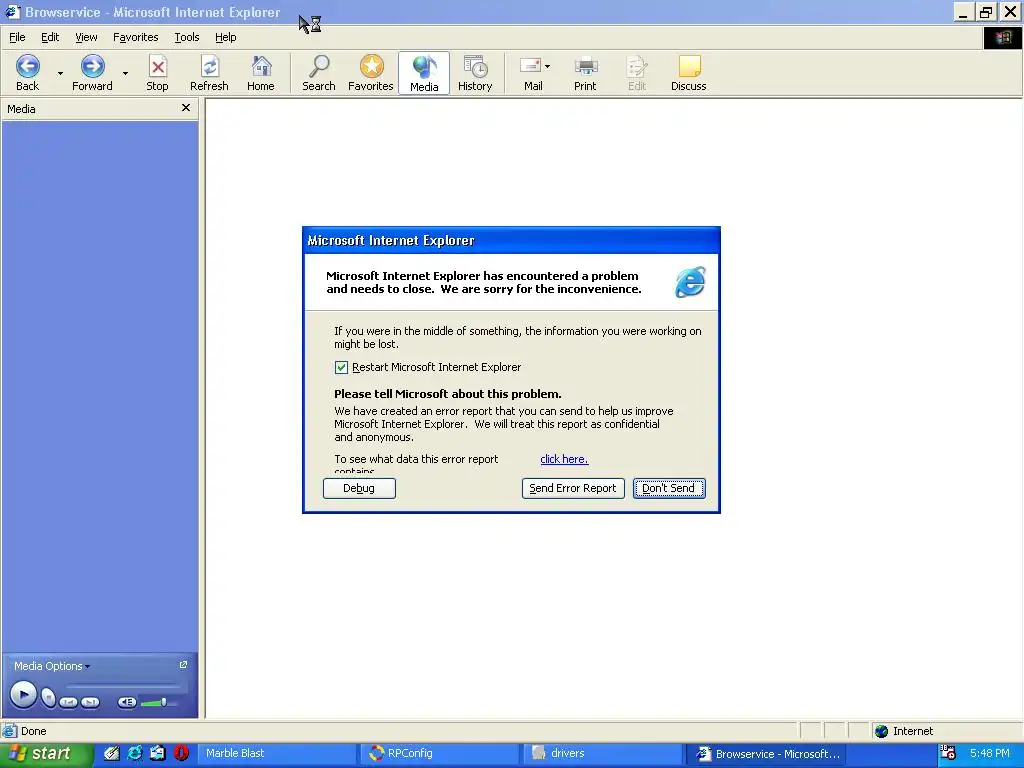Stop page loading with the Stop icon

click(x=157, y=67)
